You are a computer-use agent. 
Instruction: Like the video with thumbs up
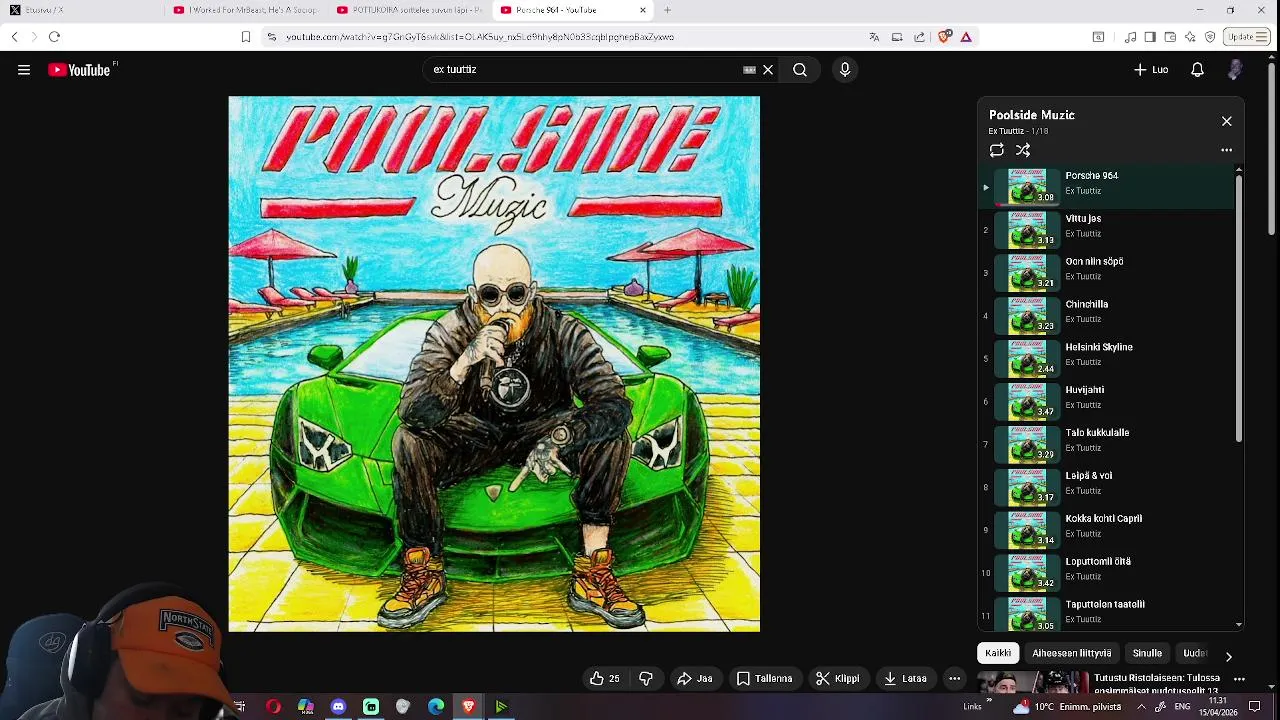(604, 678)
